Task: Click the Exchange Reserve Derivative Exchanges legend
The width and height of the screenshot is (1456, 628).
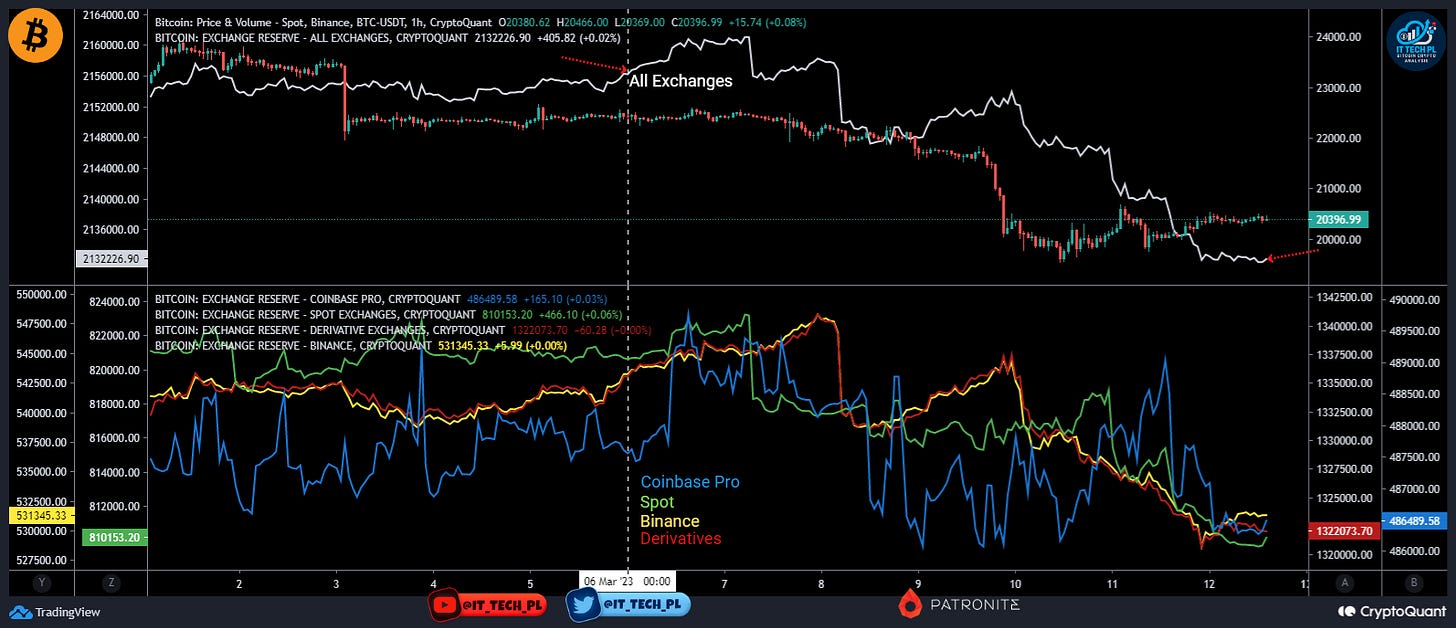Action: (x=330, y=330)
